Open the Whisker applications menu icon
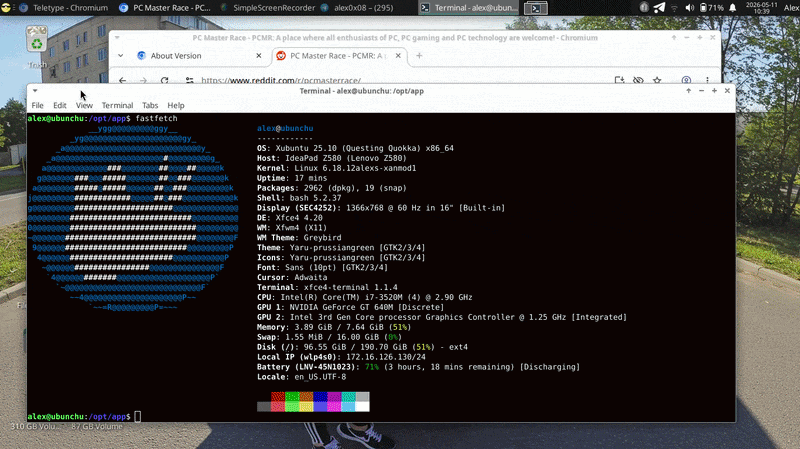 click(x=6, y=8)
